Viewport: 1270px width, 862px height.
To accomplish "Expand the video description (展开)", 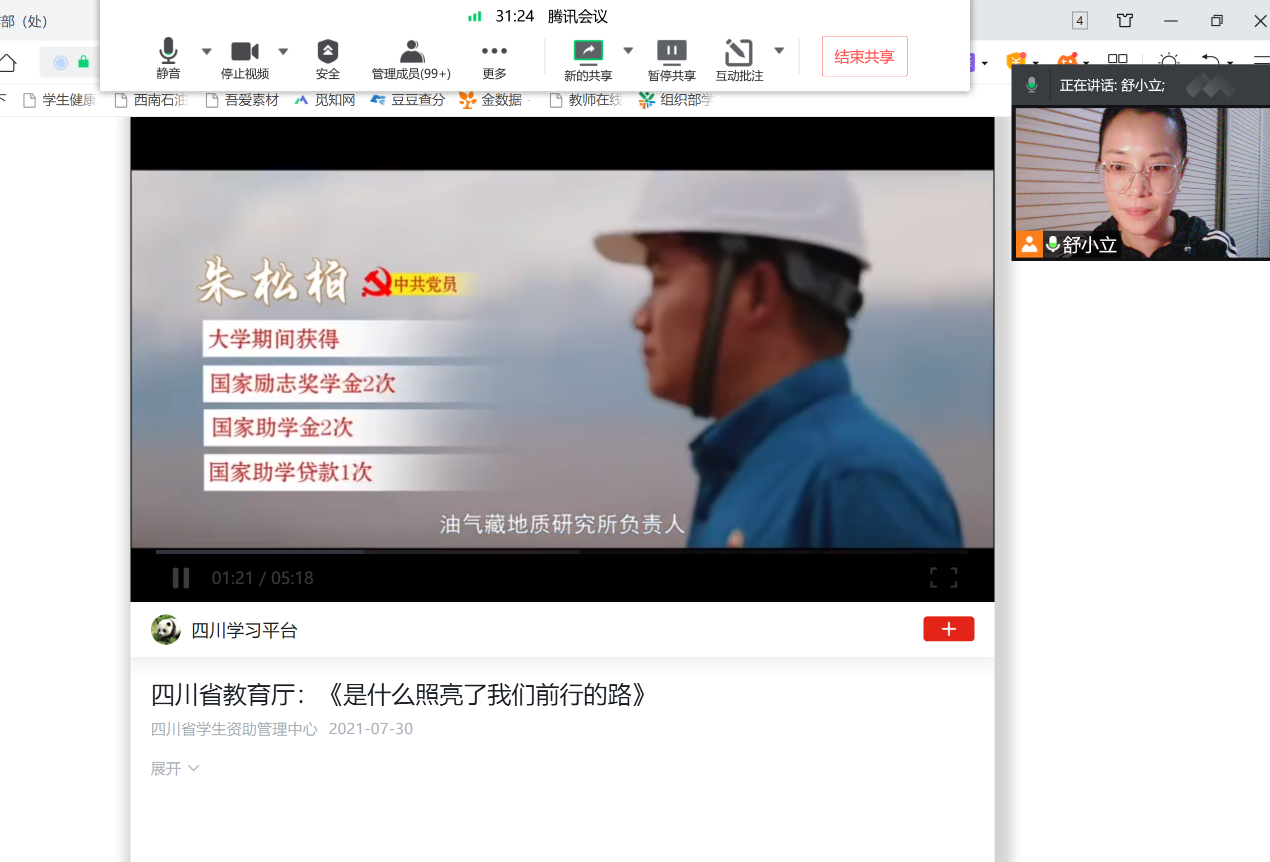I will pos(175,768).
